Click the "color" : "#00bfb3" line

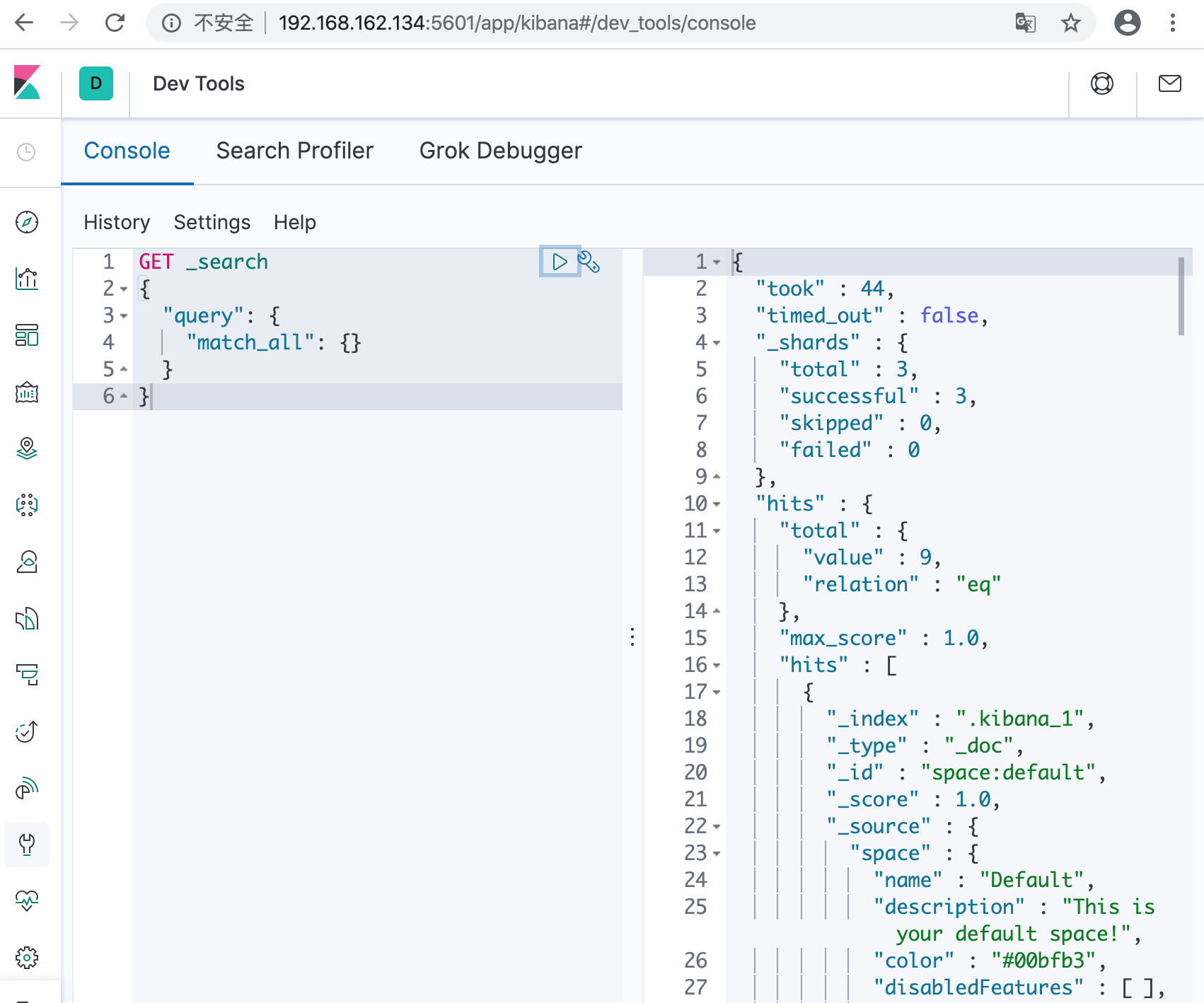pyautogui.click(x=990, y=961)
